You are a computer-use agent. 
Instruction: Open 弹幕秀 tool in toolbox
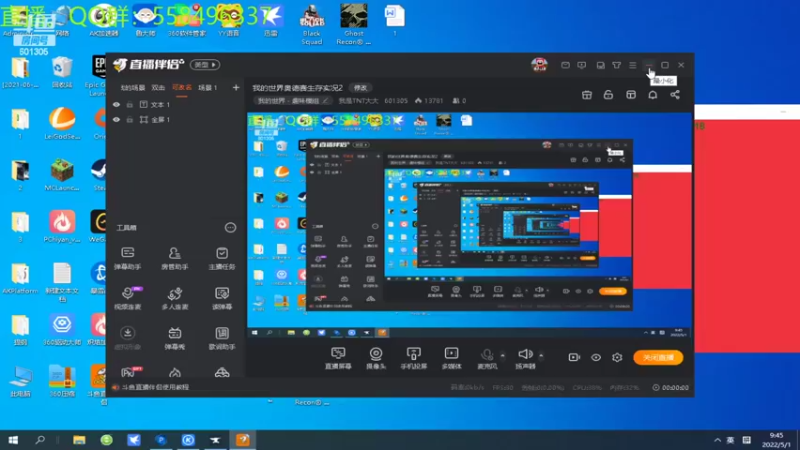tap(174, 338)
